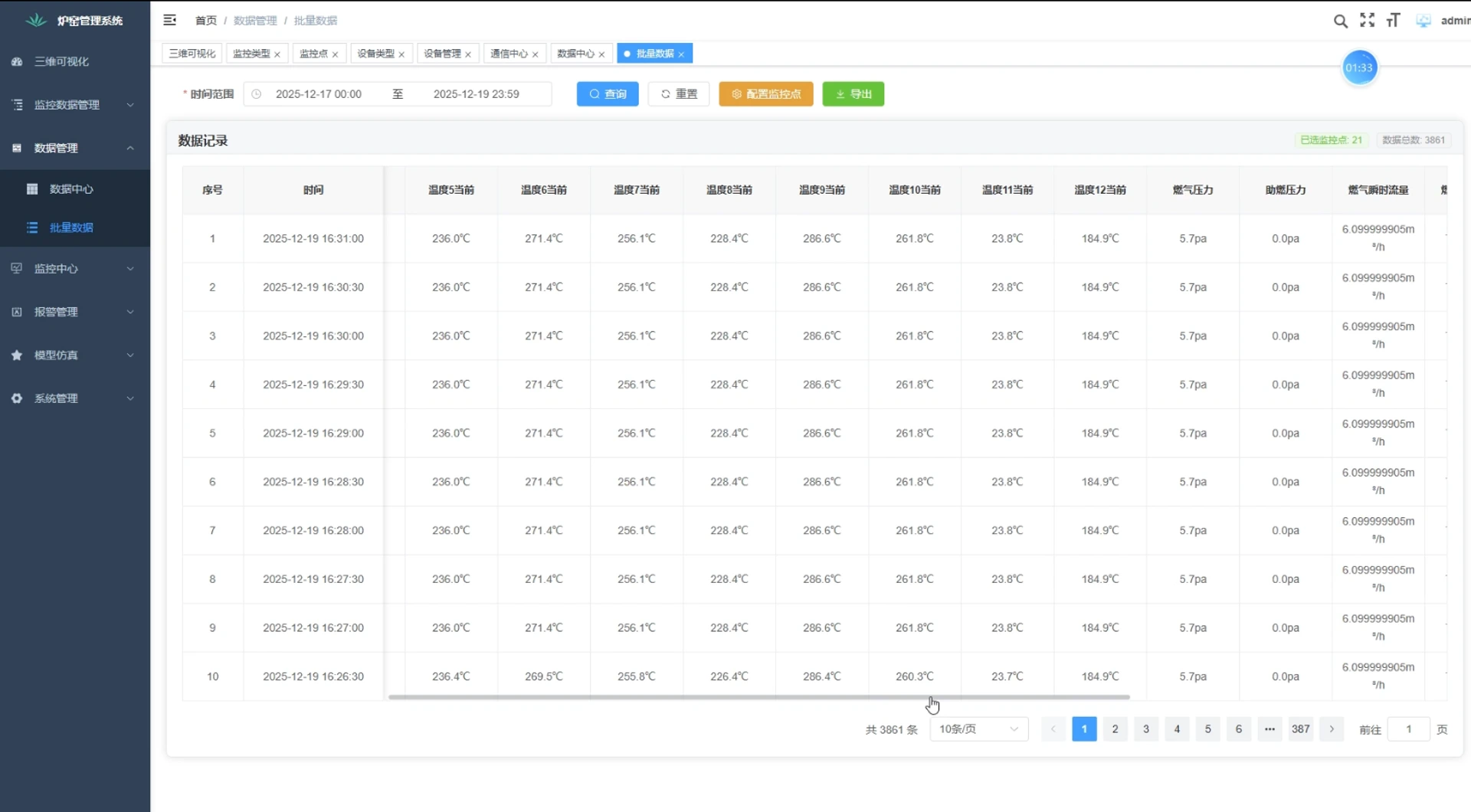The height and width of the screenshot is (812, 1471).
Task: Click the 导出 export button
Action: tap(853, 94)
